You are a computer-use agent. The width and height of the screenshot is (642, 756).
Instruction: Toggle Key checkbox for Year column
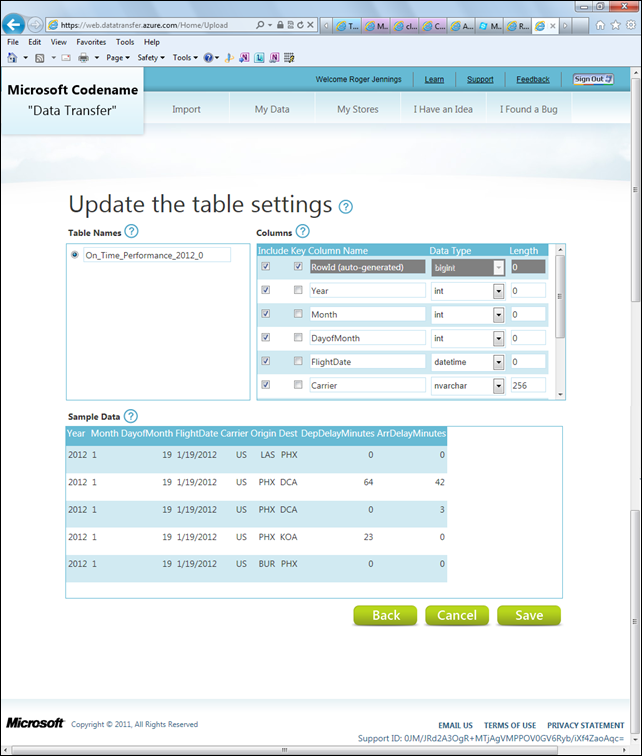[298, 290]
